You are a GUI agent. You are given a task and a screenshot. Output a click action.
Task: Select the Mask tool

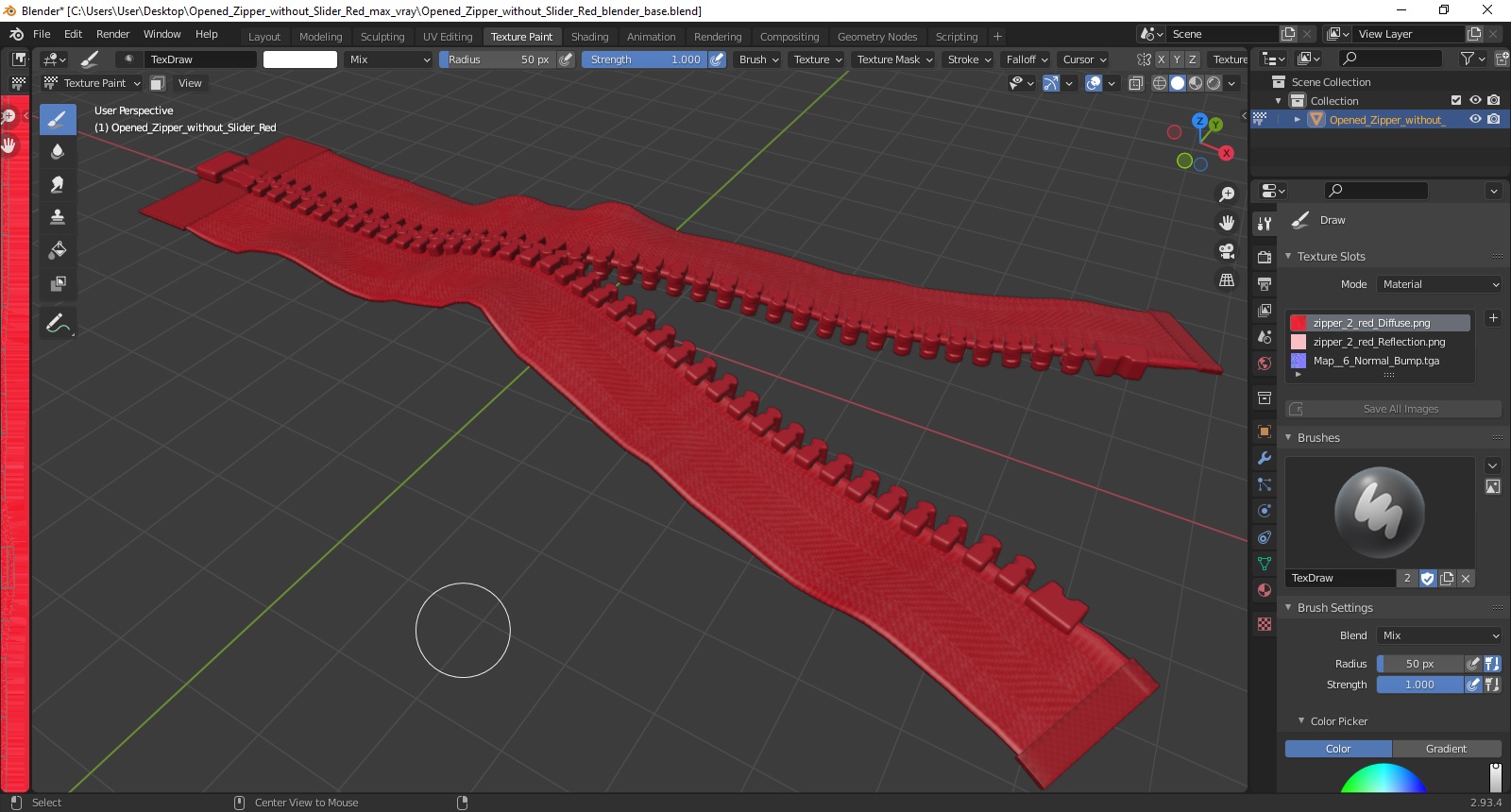(x=58, y=283)
